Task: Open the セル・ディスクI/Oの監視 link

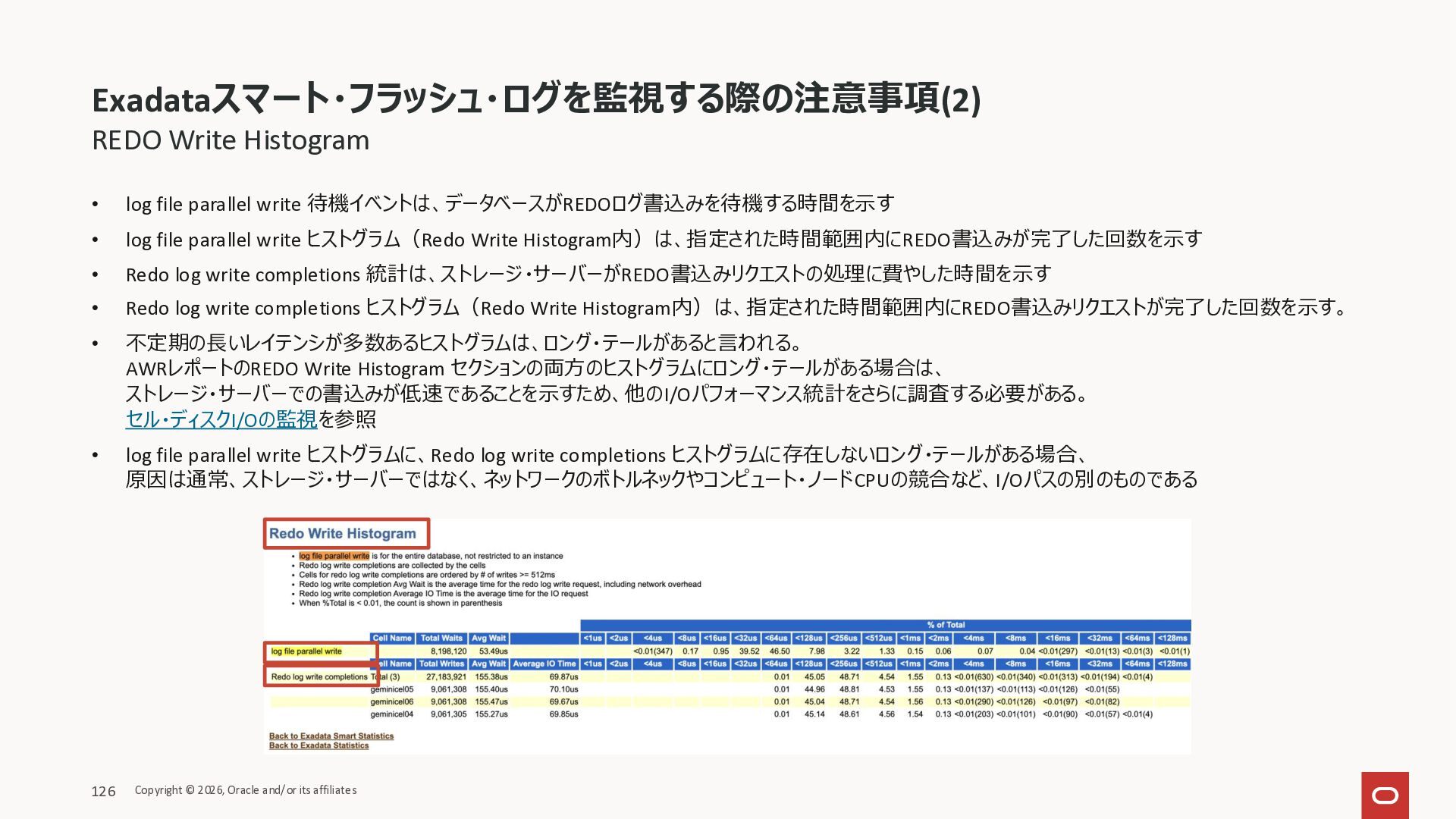Action: 221,419
